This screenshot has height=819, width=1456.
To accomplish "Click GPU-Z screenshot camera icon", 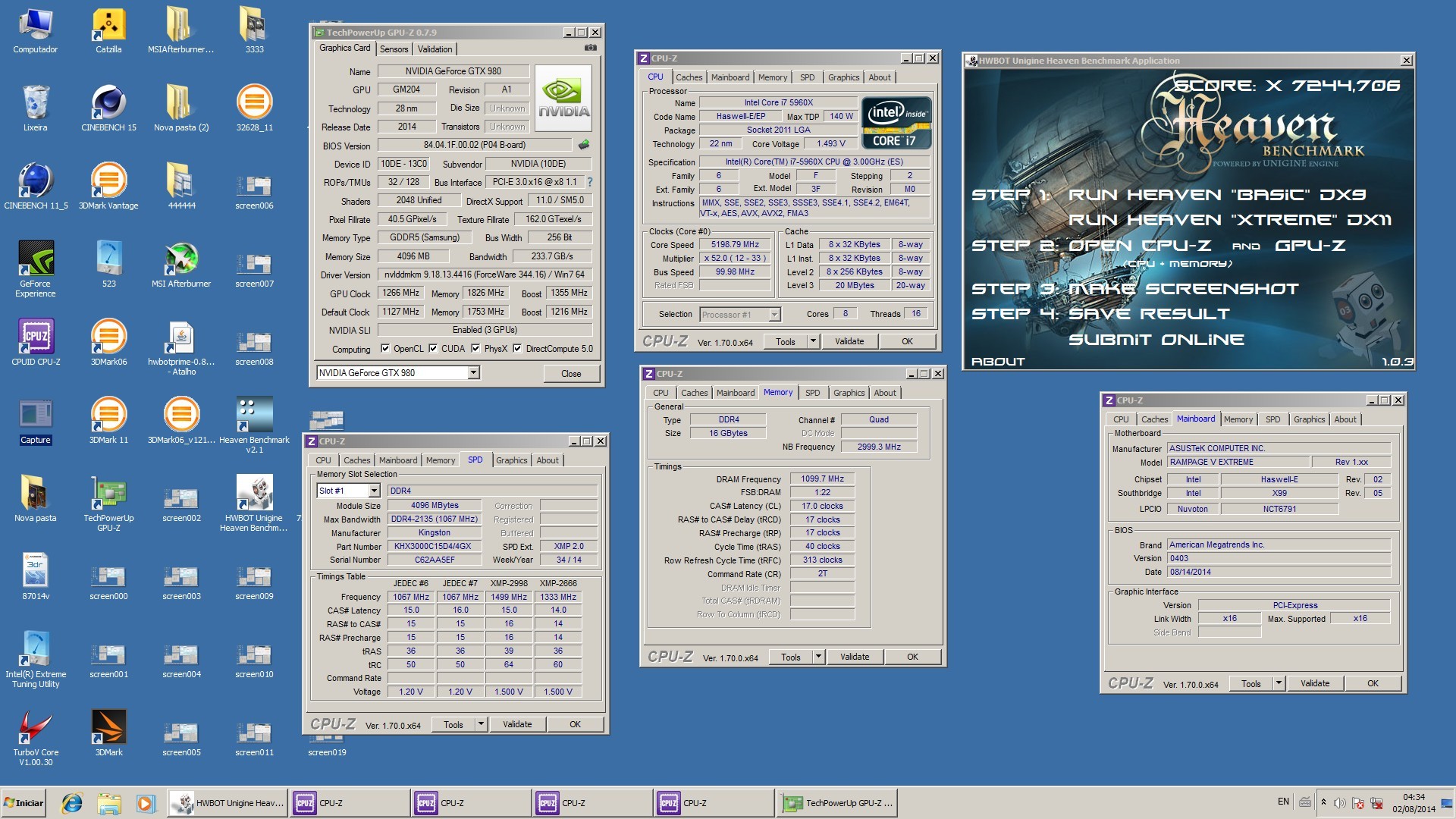I will pos(590,48).
